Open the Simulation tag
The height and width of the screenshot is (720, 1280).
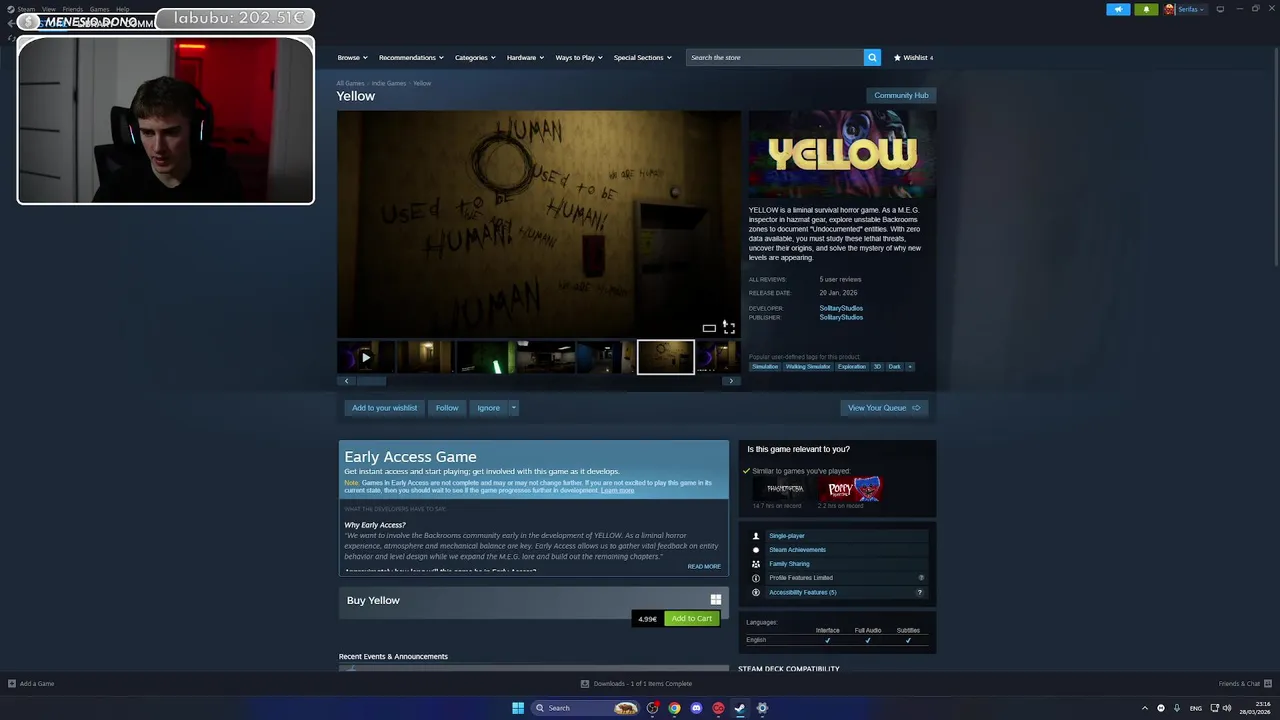765,367
